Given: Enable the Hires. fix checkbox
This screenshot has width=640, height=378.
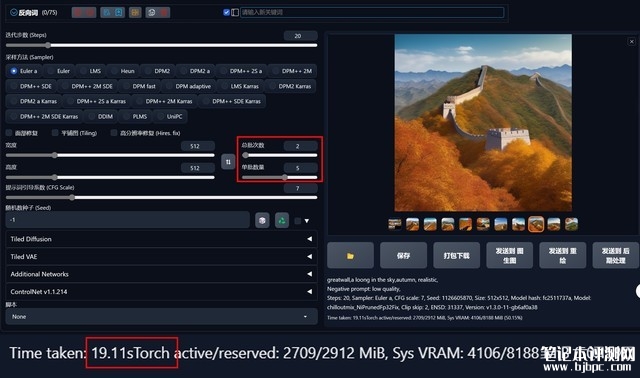Looking at the screenshot, I should pos(114,133).
